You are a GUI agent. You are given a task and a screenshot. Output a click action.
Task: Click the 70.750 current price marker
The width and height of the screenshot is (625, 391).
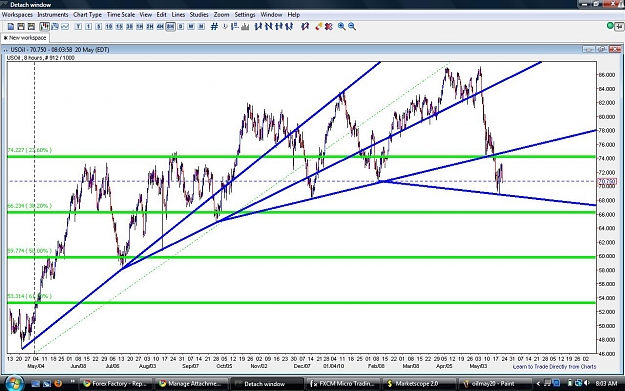[607, 181]
